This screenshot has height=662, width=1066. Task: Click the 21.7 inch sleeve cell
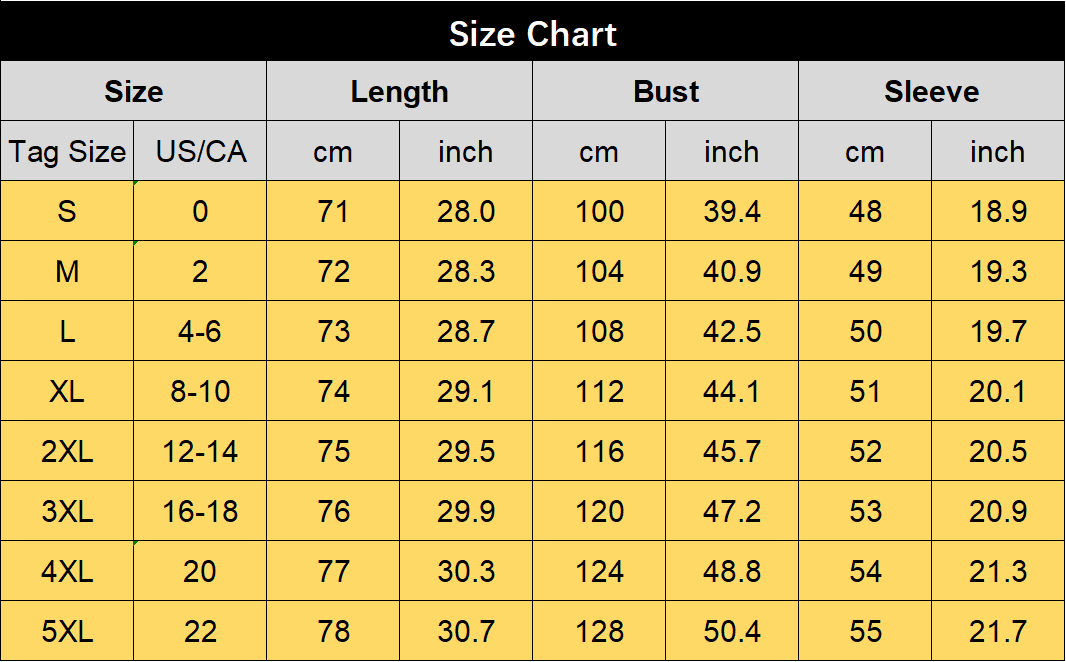click(x=998, y=631)
